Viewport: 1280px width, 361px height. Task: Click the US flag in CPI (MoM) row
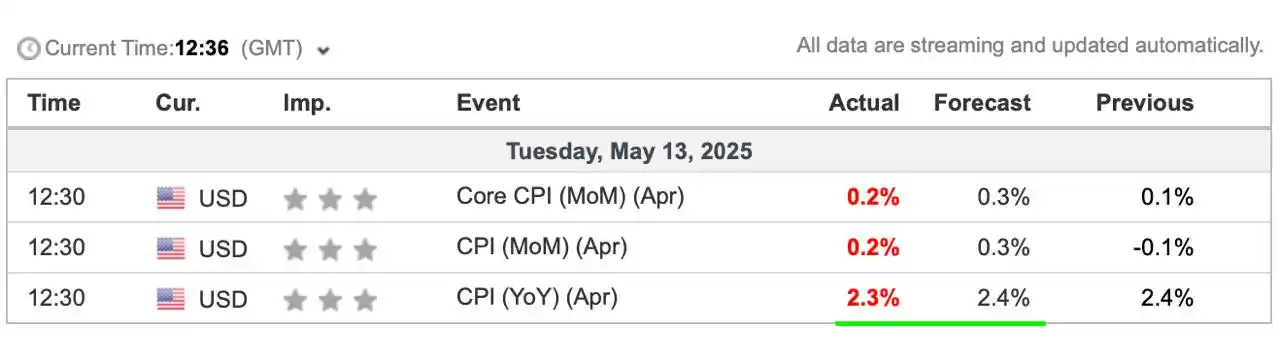171,249
